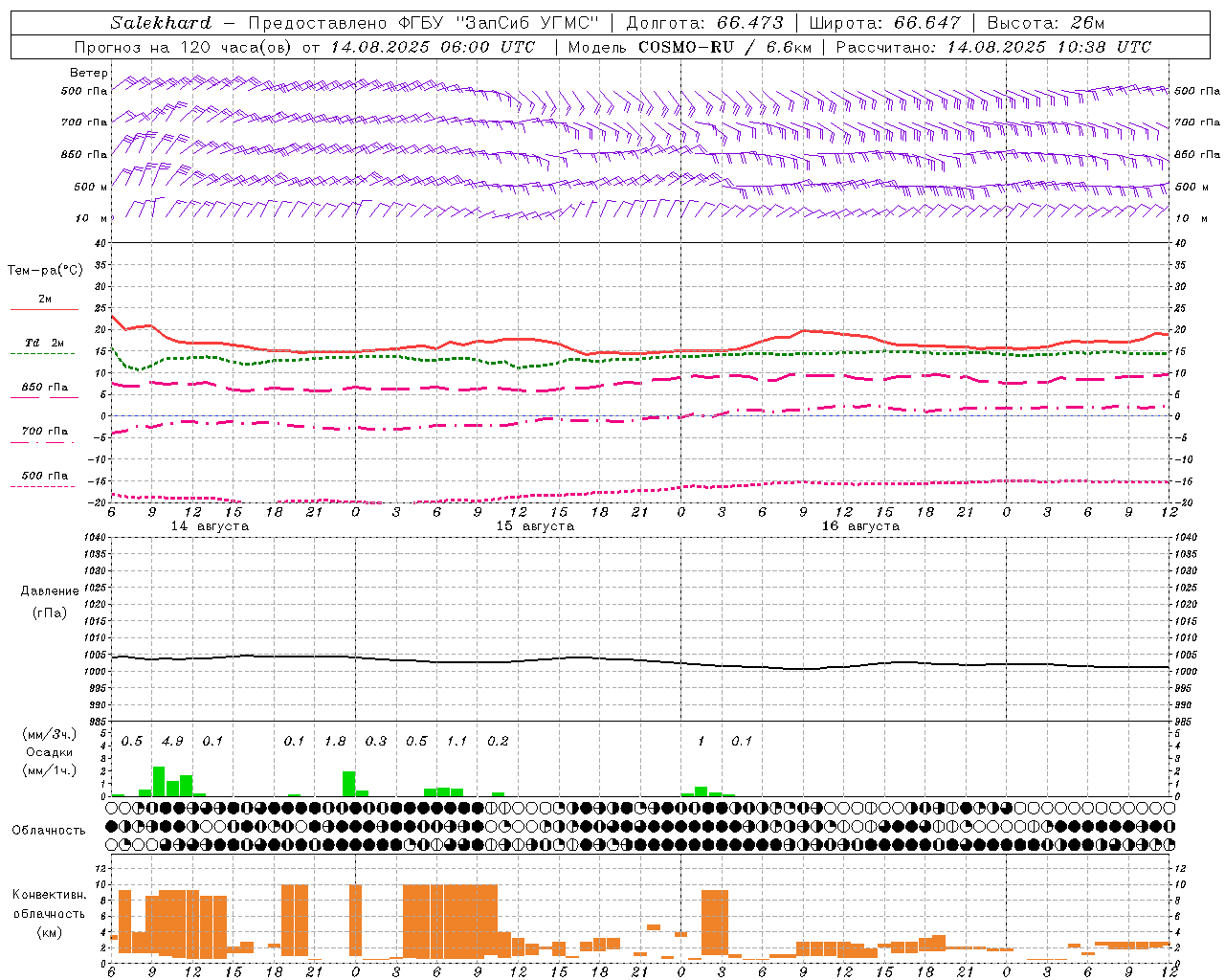Select the 15 августа date label
Screen dimensions: 1225x980
[x=535, y=526]
